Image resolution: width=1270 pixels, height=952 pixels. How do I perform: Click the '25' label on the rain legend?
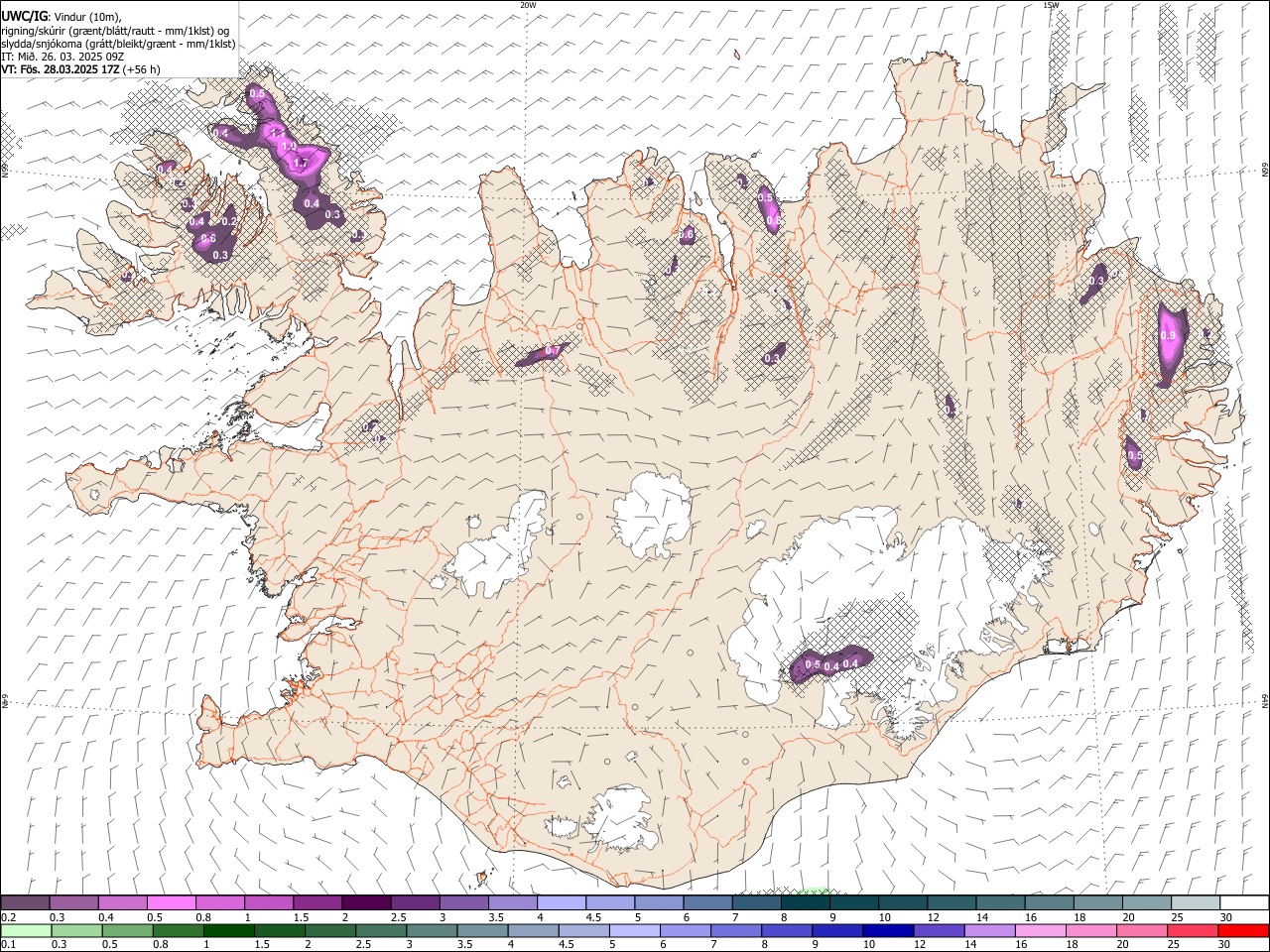click(x=1174, y=944)
